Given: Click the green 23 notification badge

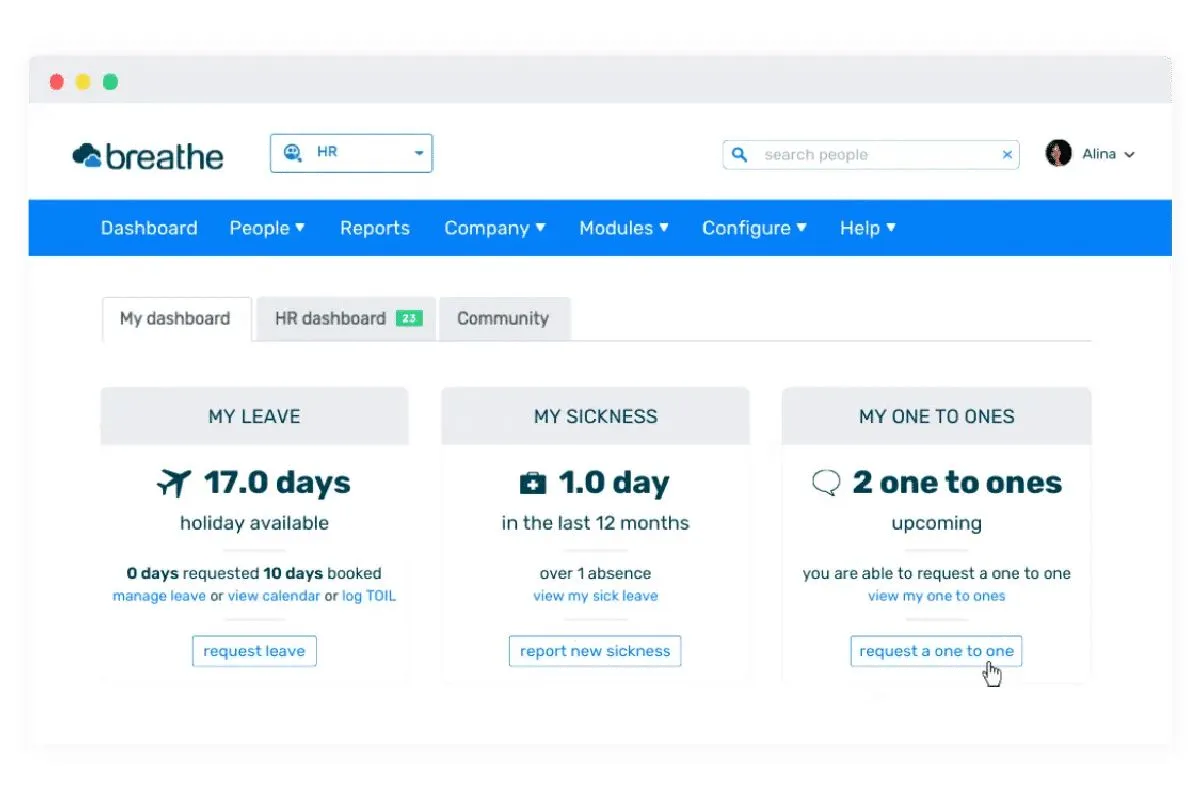Looking at the screenshot, I should pyautogui.click(x=408, y=319).
